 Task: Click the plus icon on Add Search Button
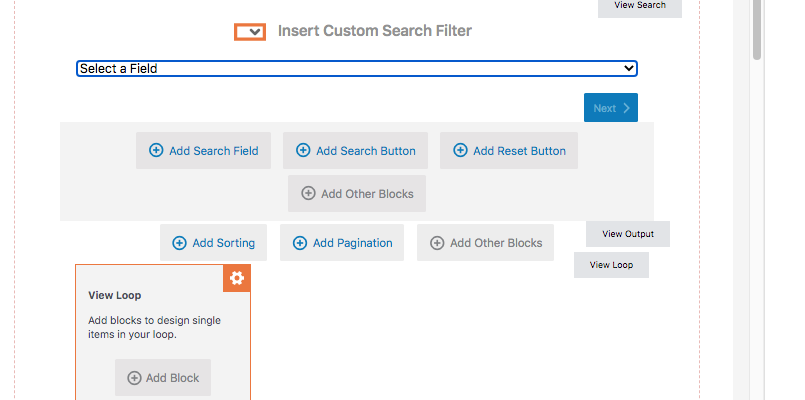303,151
